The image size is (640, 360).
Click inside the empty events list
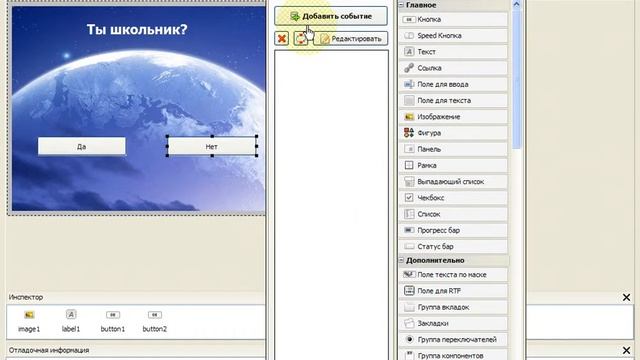(x=331, y=204)
